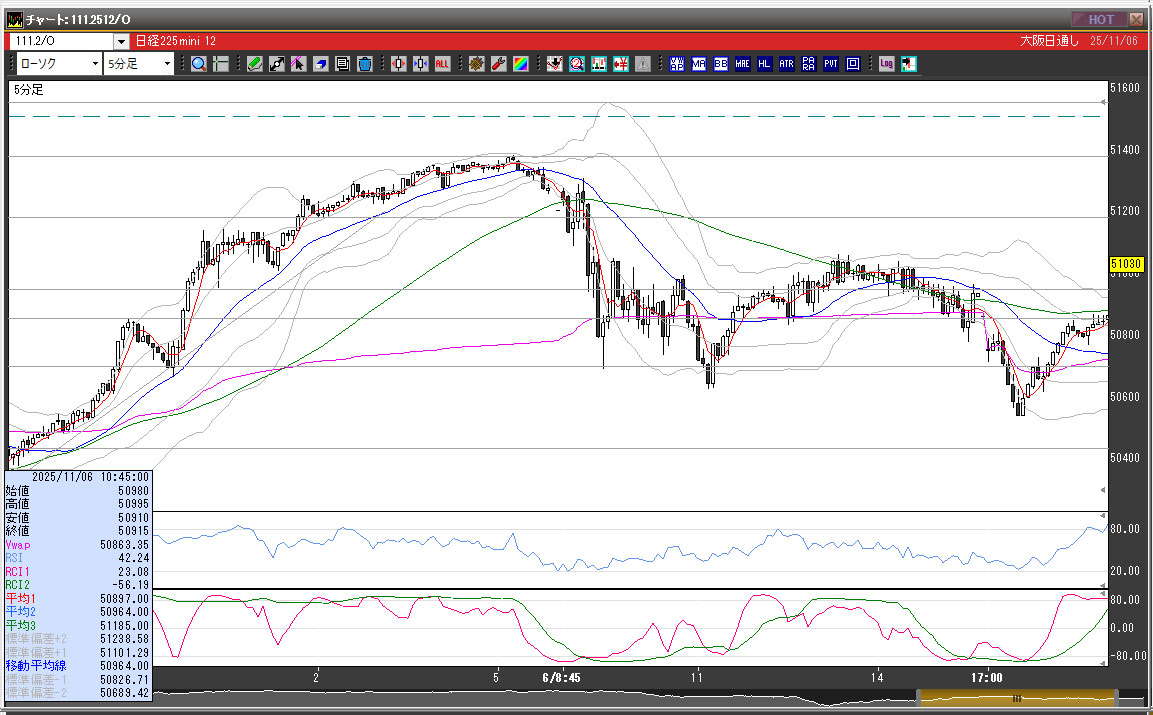Click the 111.2/O symbol input field
1153x715 pixels.
click(60, 41)
